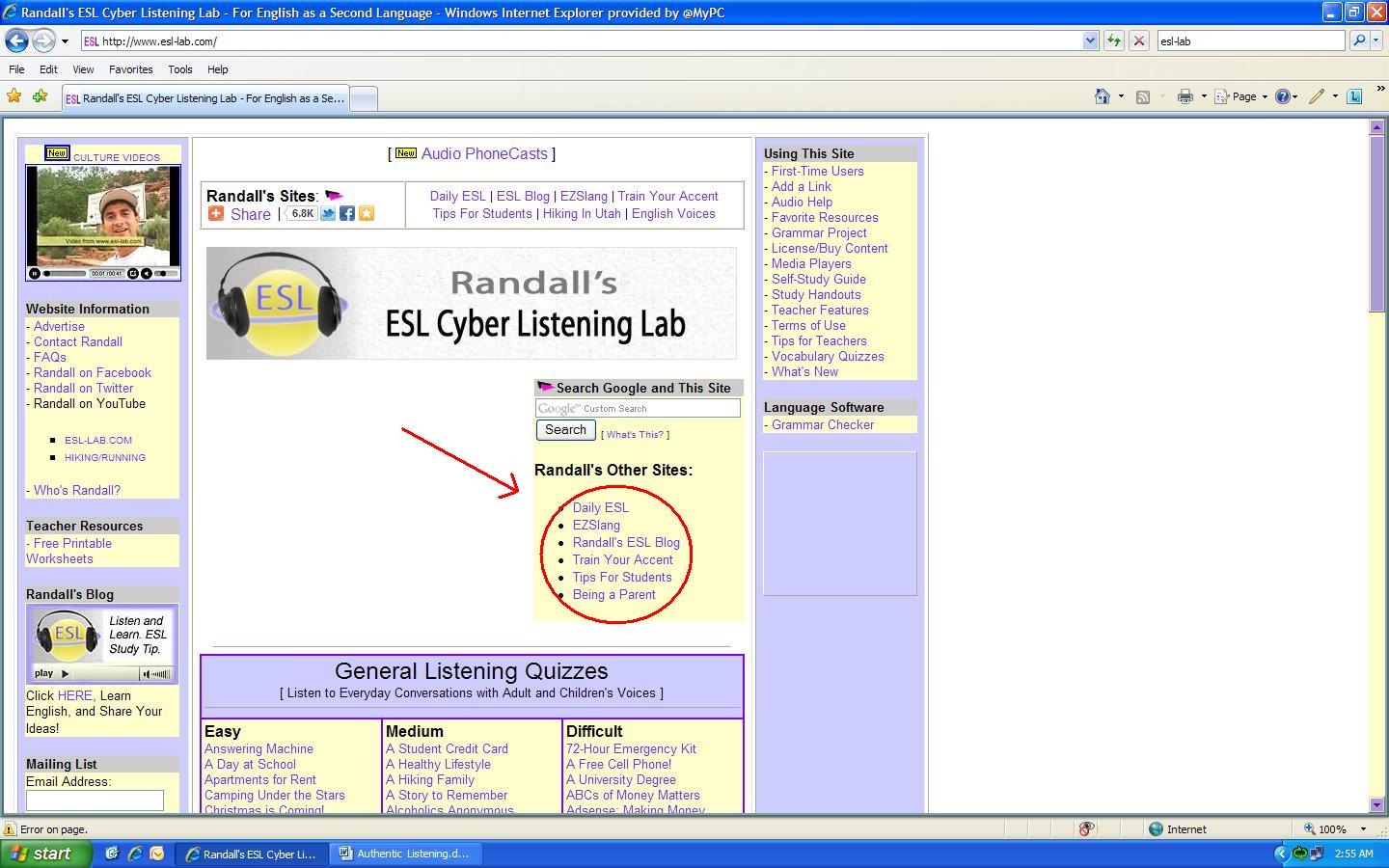
Task: Click the Search button under Google search
Action: coord(565,430)
